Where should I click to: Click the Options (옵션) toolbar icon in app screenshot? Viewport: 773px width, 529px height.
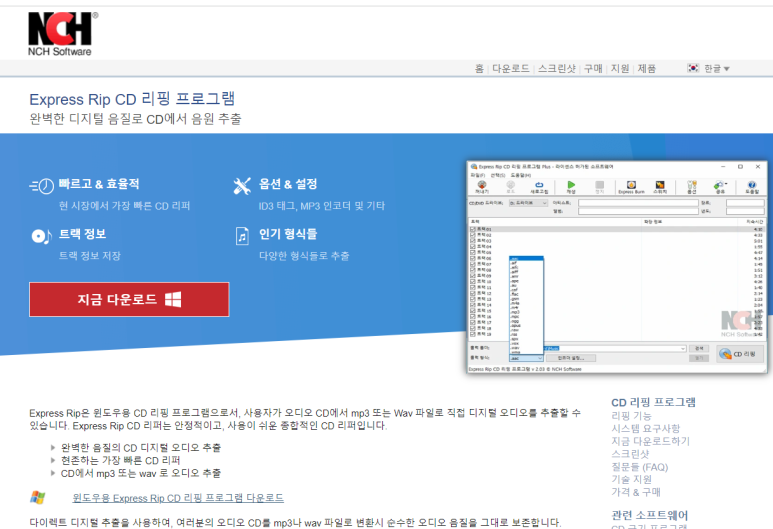click(x=692, y=185)
